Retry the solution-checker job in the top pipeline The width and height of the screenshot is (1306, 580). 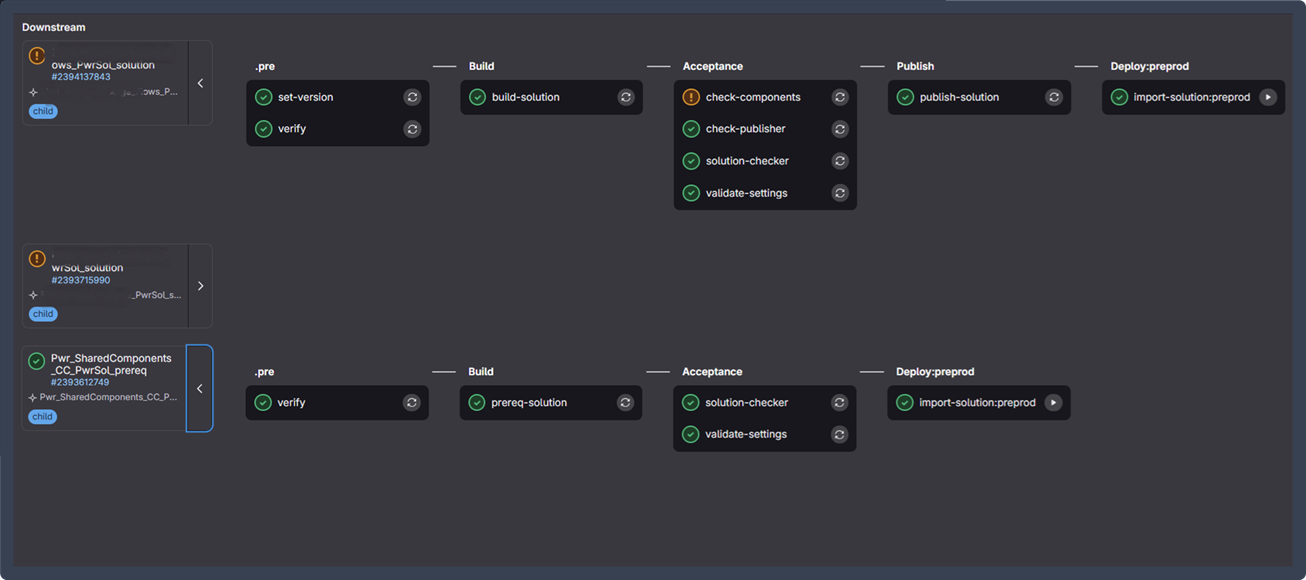click(x=840, y=160)
